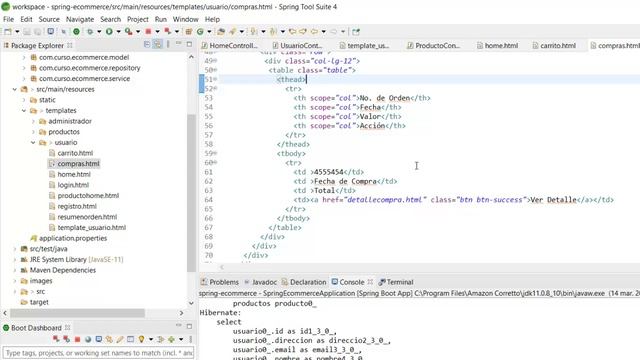Click the red Stop toolbar icon in main toolbar

(148, 31)
